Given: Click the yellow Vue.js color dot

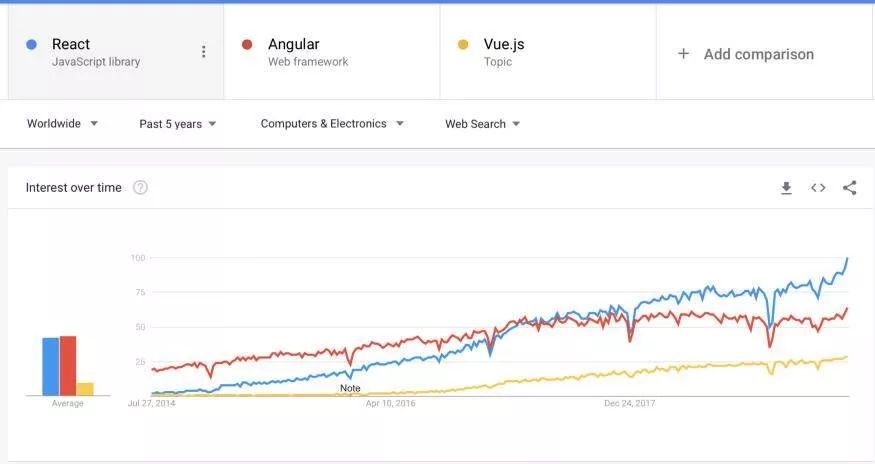Looking at the screenshot, I should [x=463, y=45].
